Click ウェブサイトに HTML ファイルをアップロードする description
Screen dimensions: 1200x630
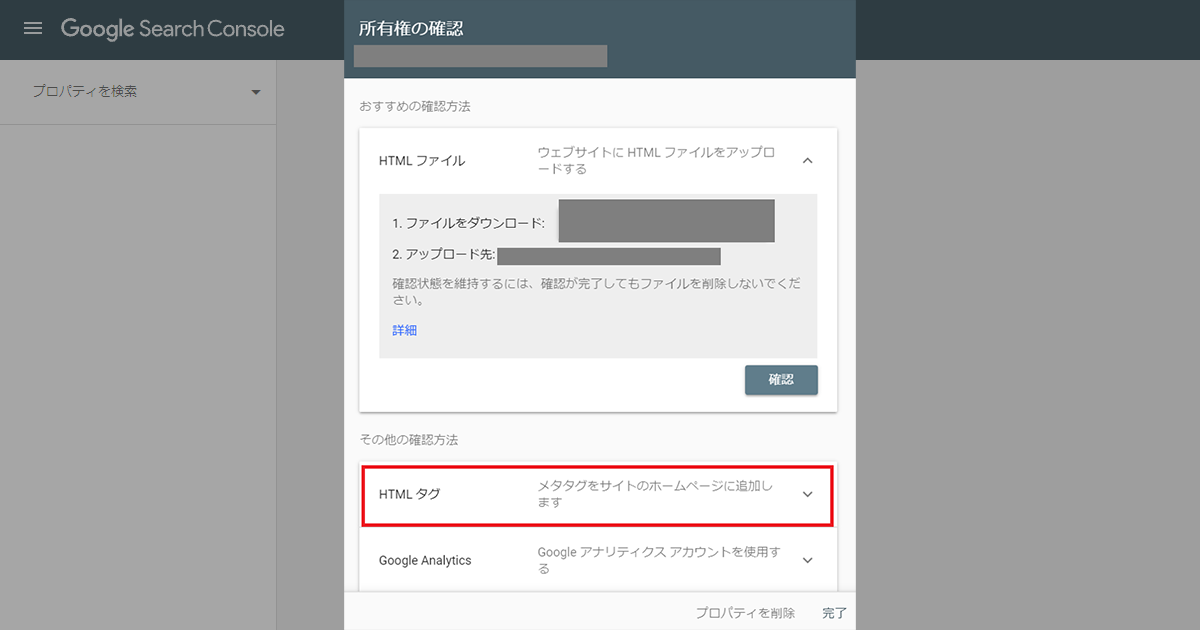[x=656, y=160]
